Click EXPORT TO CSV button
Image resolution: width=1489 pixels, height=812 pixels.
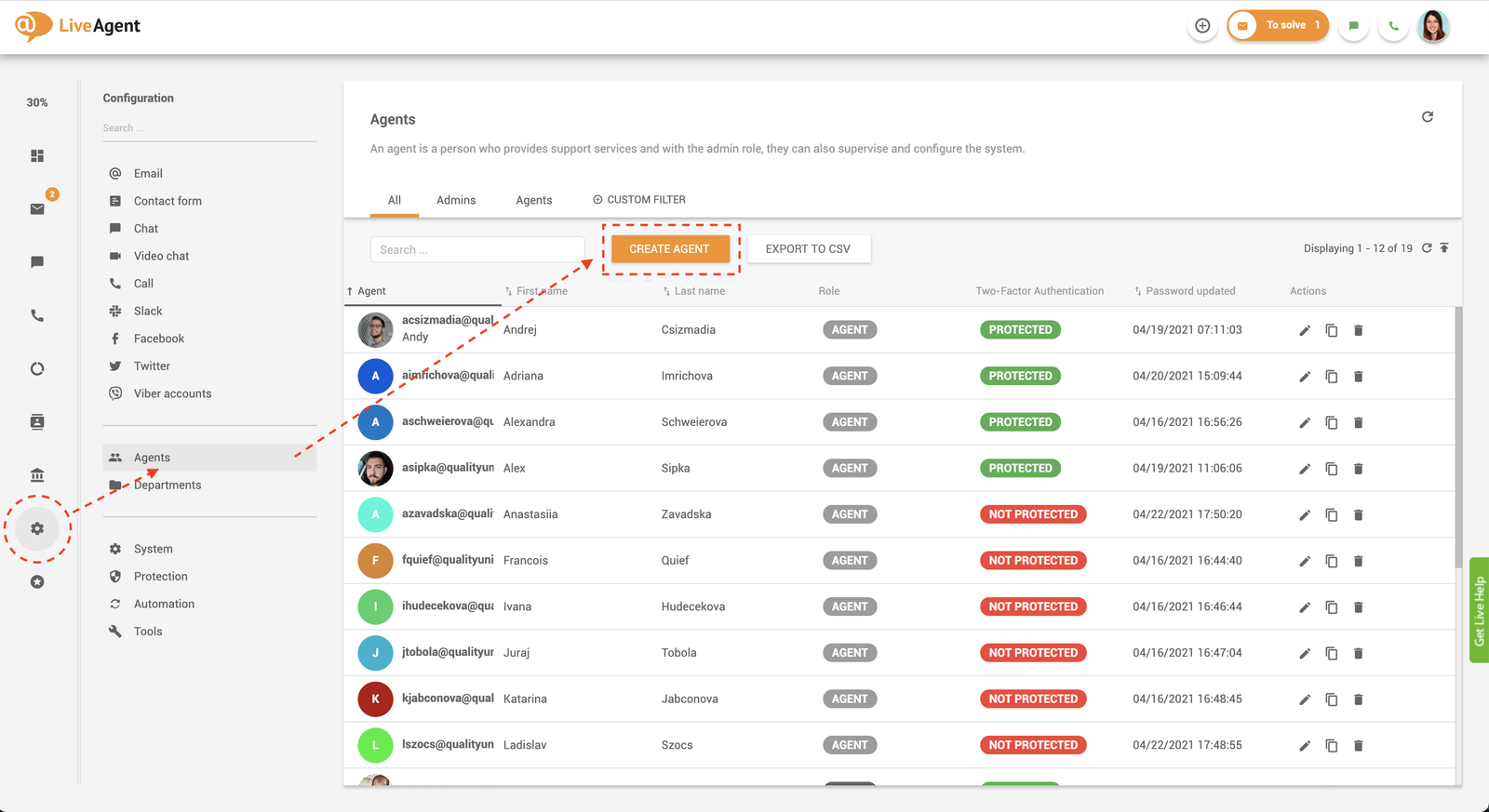point(808,249)
